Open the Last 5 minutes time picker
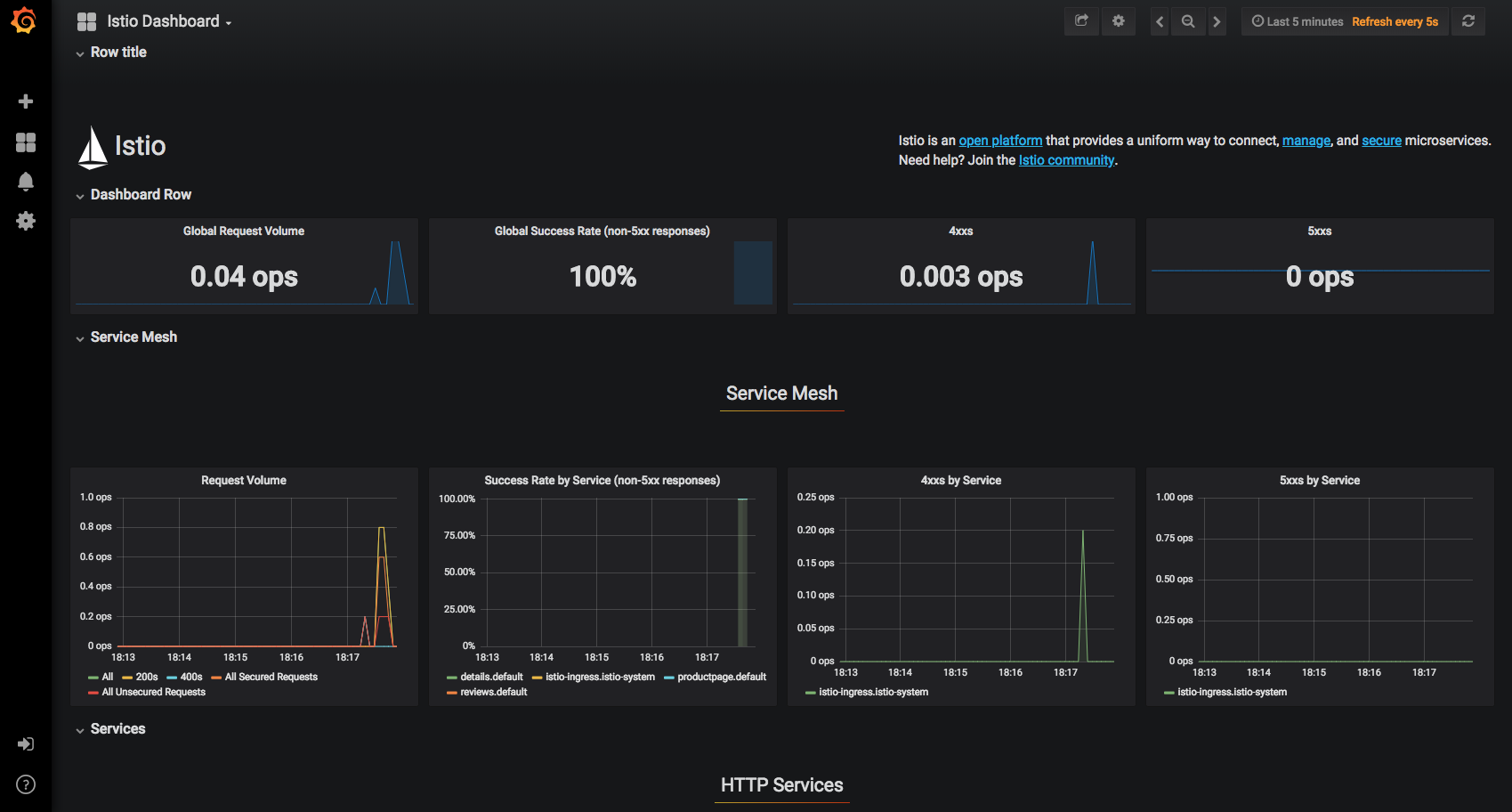 coord(1345,21)
